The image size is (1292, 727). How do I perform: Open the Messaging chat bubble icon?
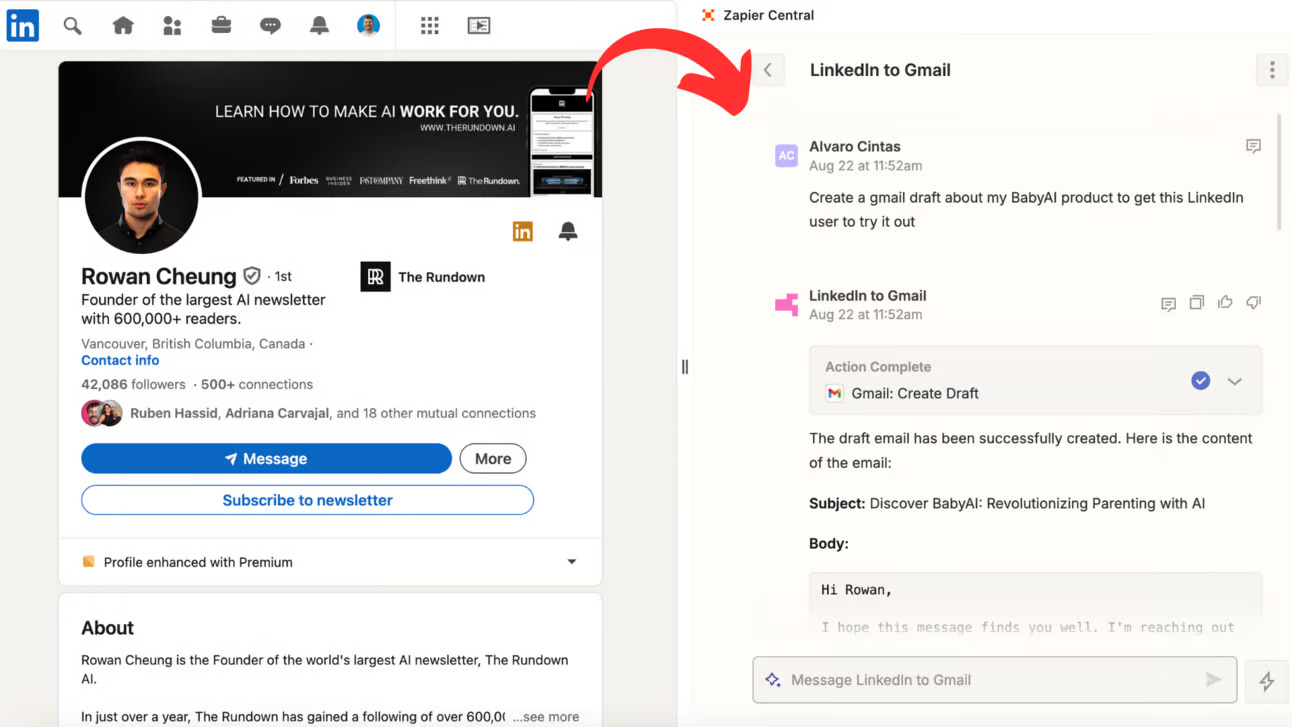(x=270, y=26)
